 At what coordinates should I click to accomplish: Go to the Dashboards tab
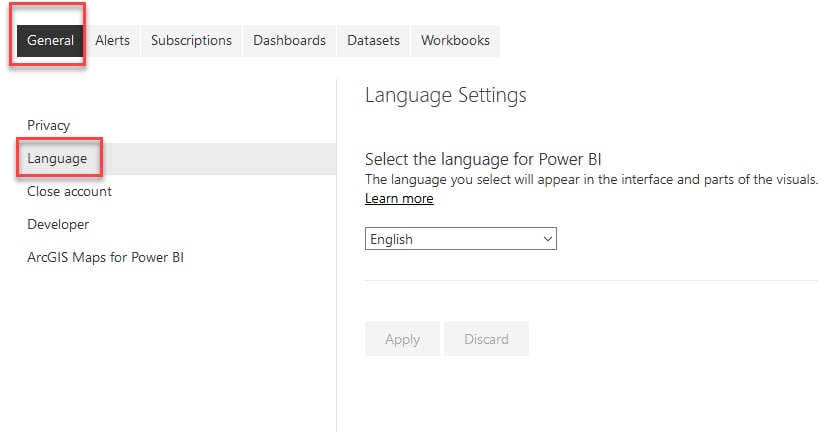point(289,41)
